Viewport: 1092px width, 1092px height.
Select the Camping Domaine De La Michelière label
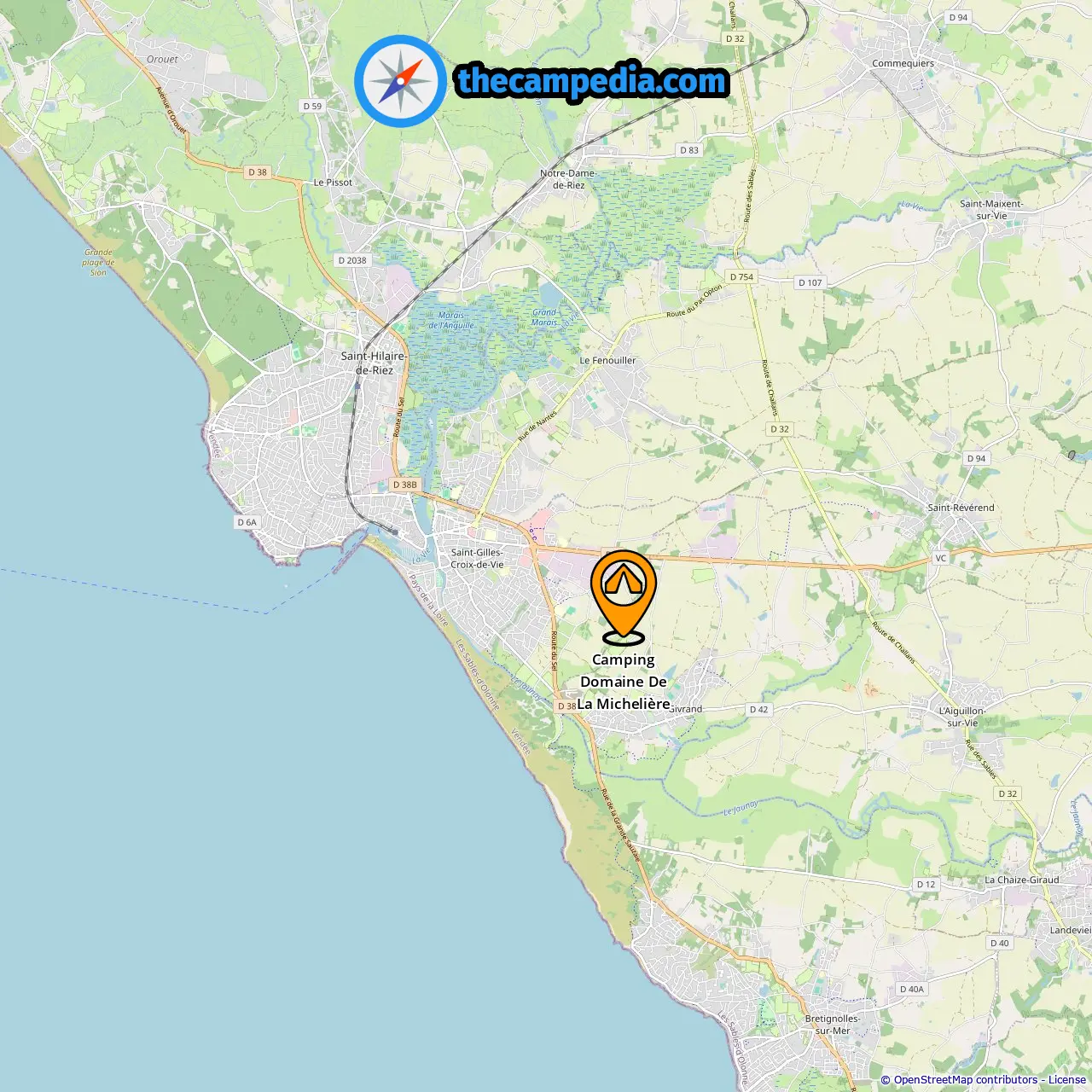[624, 682]
